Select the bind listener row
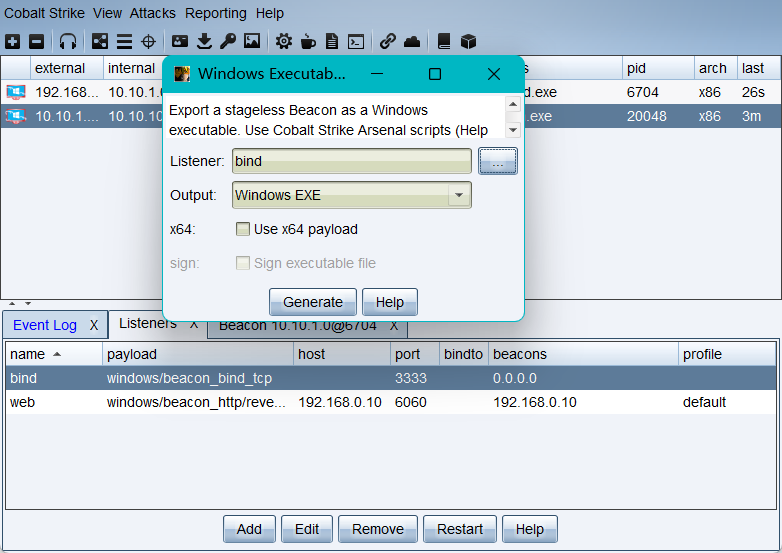 click(x=391, y=378)
